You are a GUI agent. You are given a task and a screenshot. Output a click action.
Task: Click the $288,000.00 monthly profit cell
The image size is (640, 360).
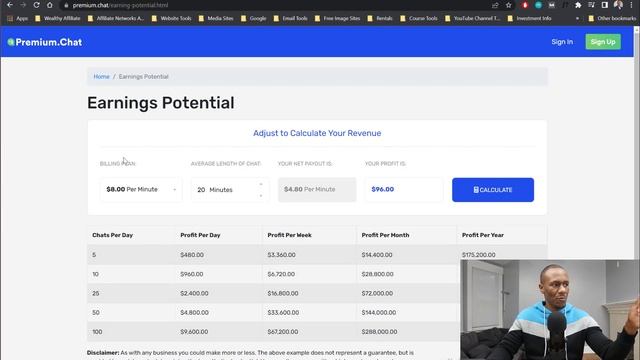pyautogui.click(x=379, y=332)
